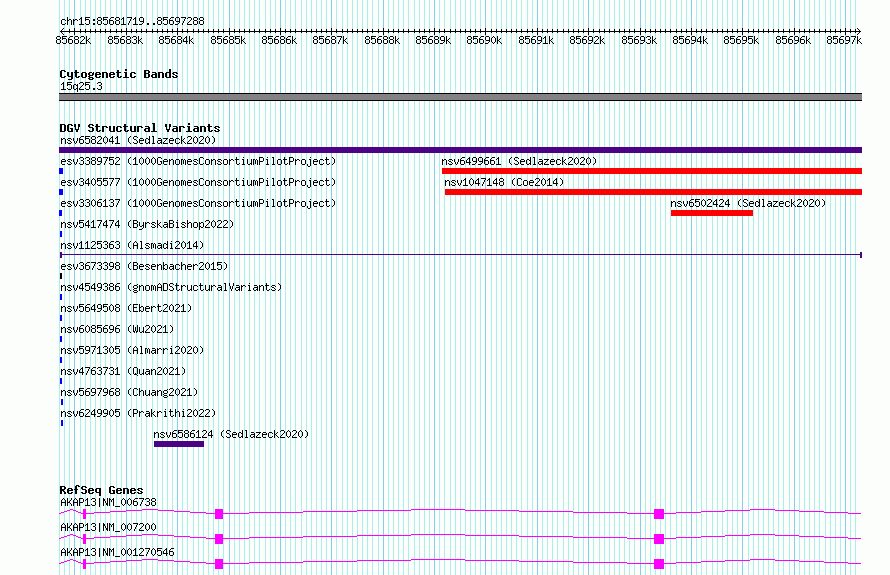This screenshot has width=890, height=575.
Task: Open the esv3389752 variant label
Action: [x=198, y=161]
